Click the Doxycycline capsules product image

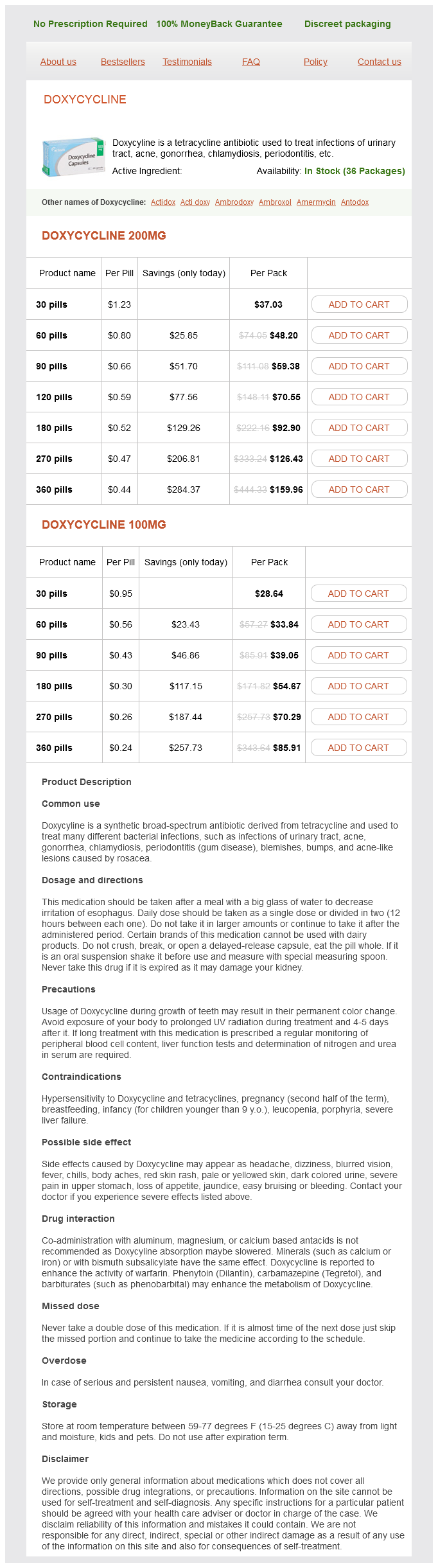[73, 156]
